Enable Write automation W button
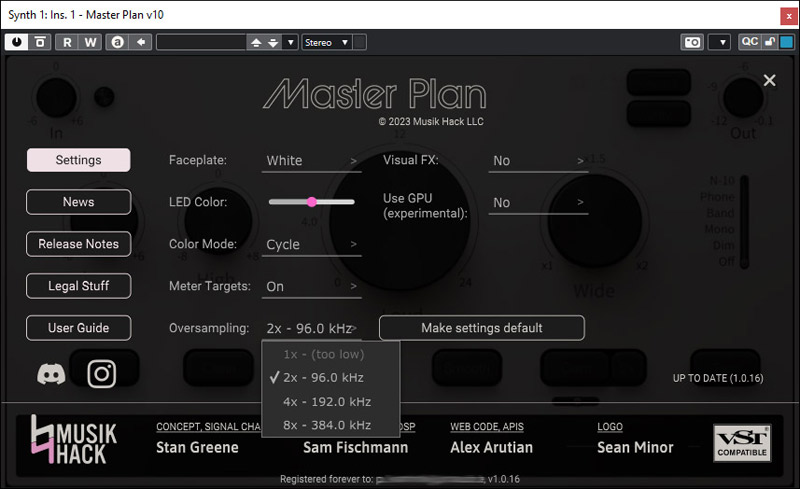This screenshot has width=800, height=489. pos(90,42)
